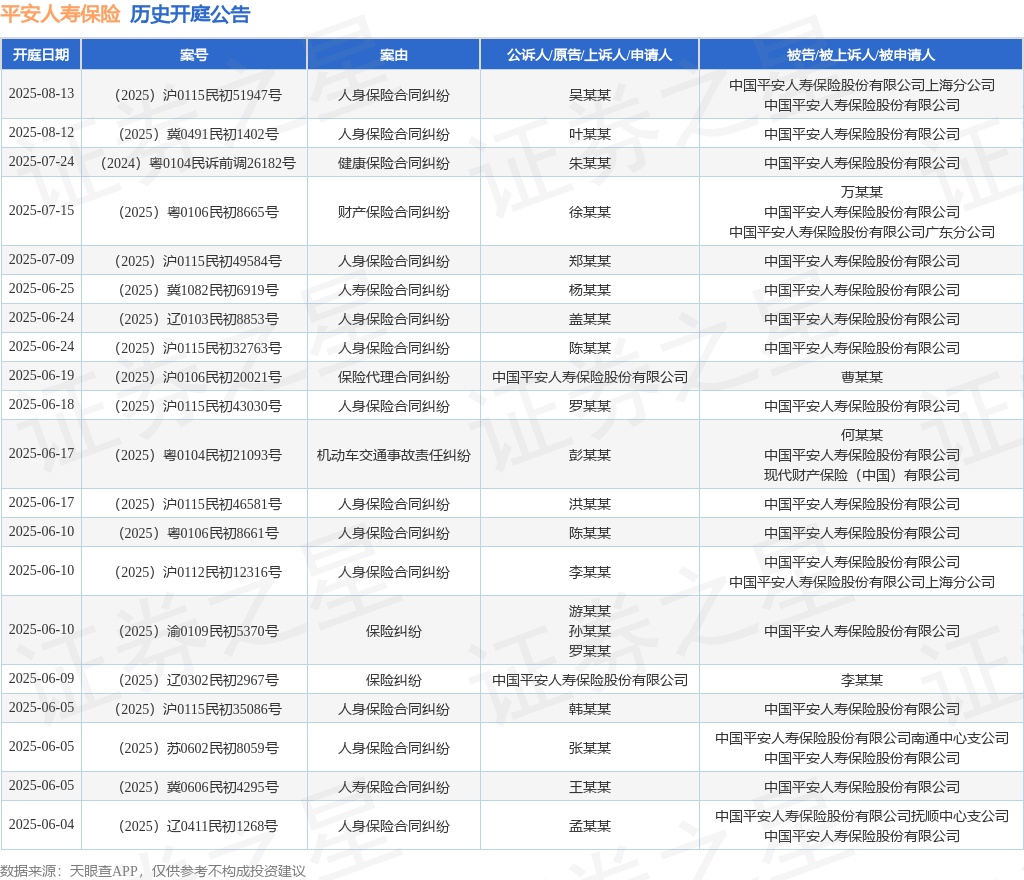Viewport: 1024px width, 880px height.
Task: Click defendant 中国平安人寿保险股份有限公司南通中心支公司
Action: [862, 738]
